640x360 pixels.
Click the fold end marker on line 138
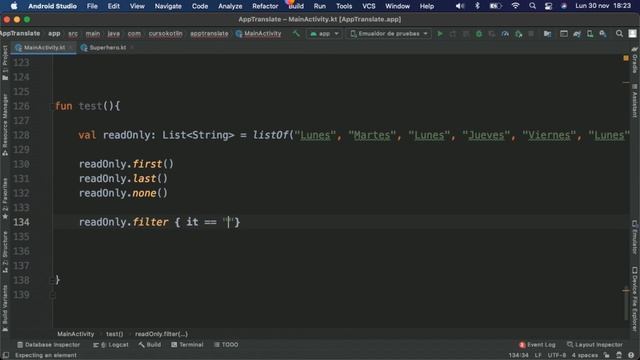point(52,280)
